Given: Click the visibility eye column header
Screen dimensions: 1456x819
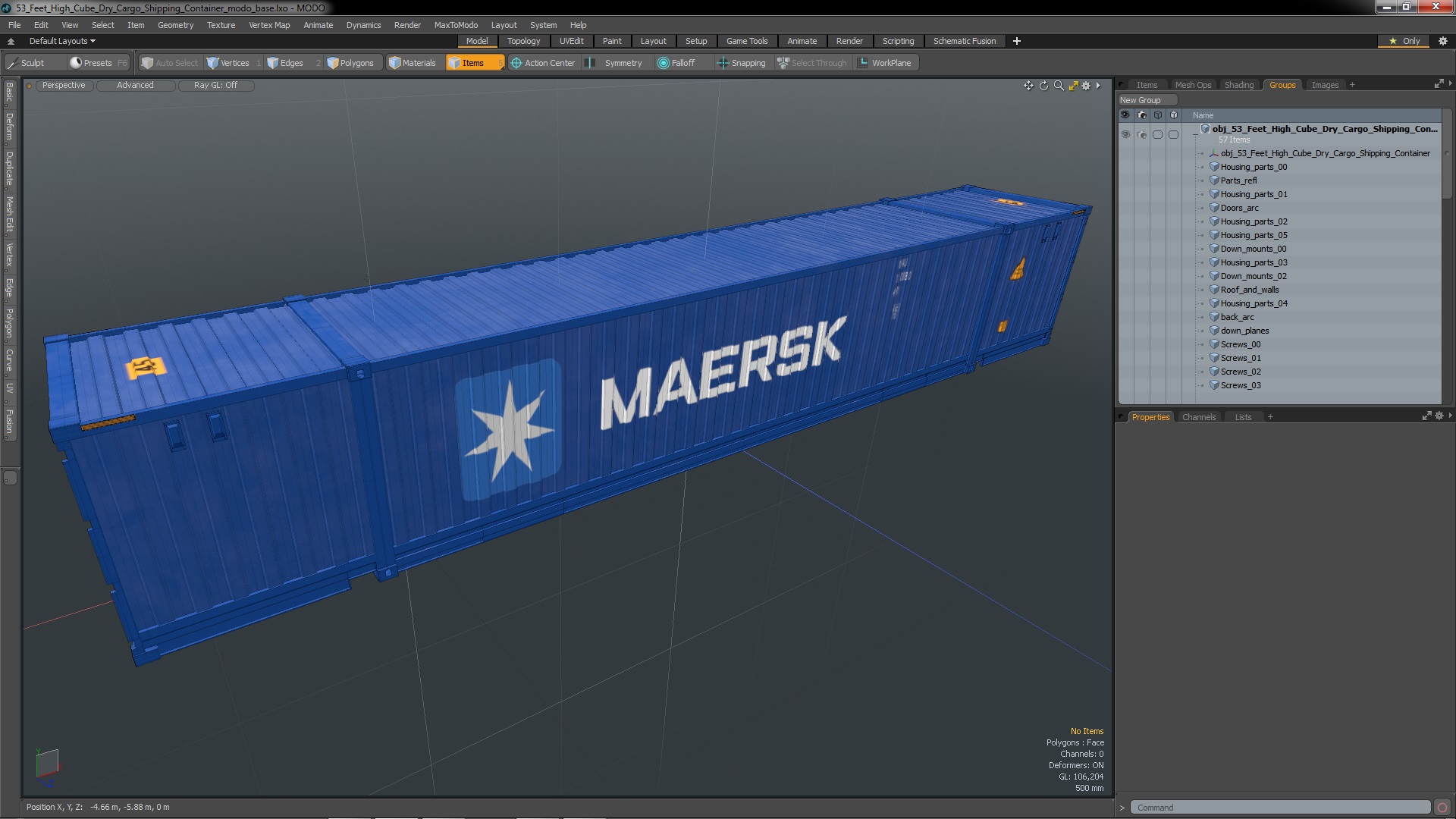Looking at the screenshot, I should [1125, 115].
